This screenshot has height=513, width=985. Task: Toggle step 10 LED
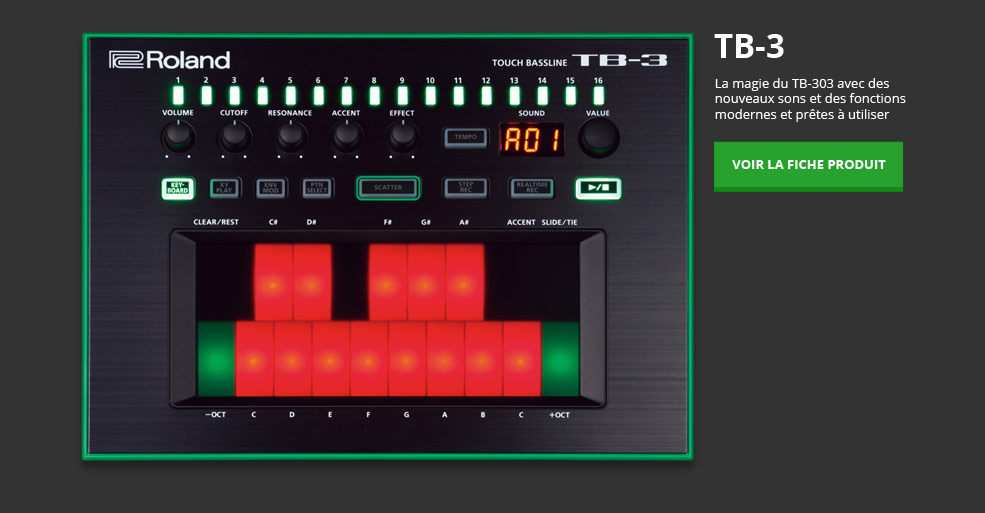(430, 95)
